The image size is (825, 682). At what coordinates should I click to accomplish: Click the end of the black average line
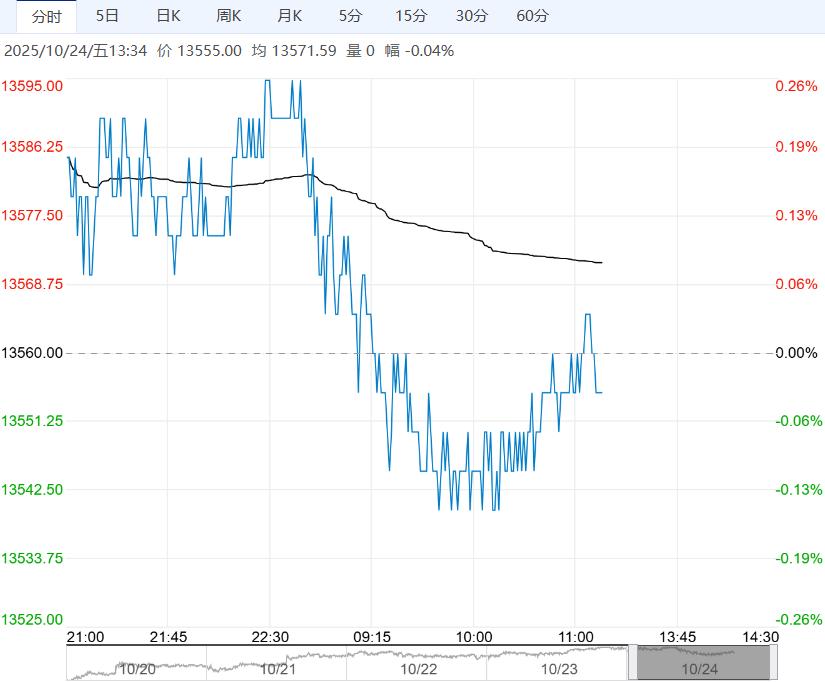pos(601,263)
